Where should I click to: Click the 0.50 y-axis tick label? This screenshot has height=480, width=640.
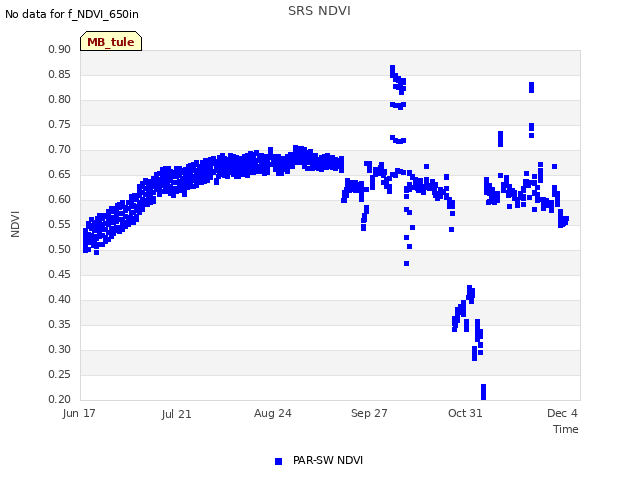click(x=60, y=249)
